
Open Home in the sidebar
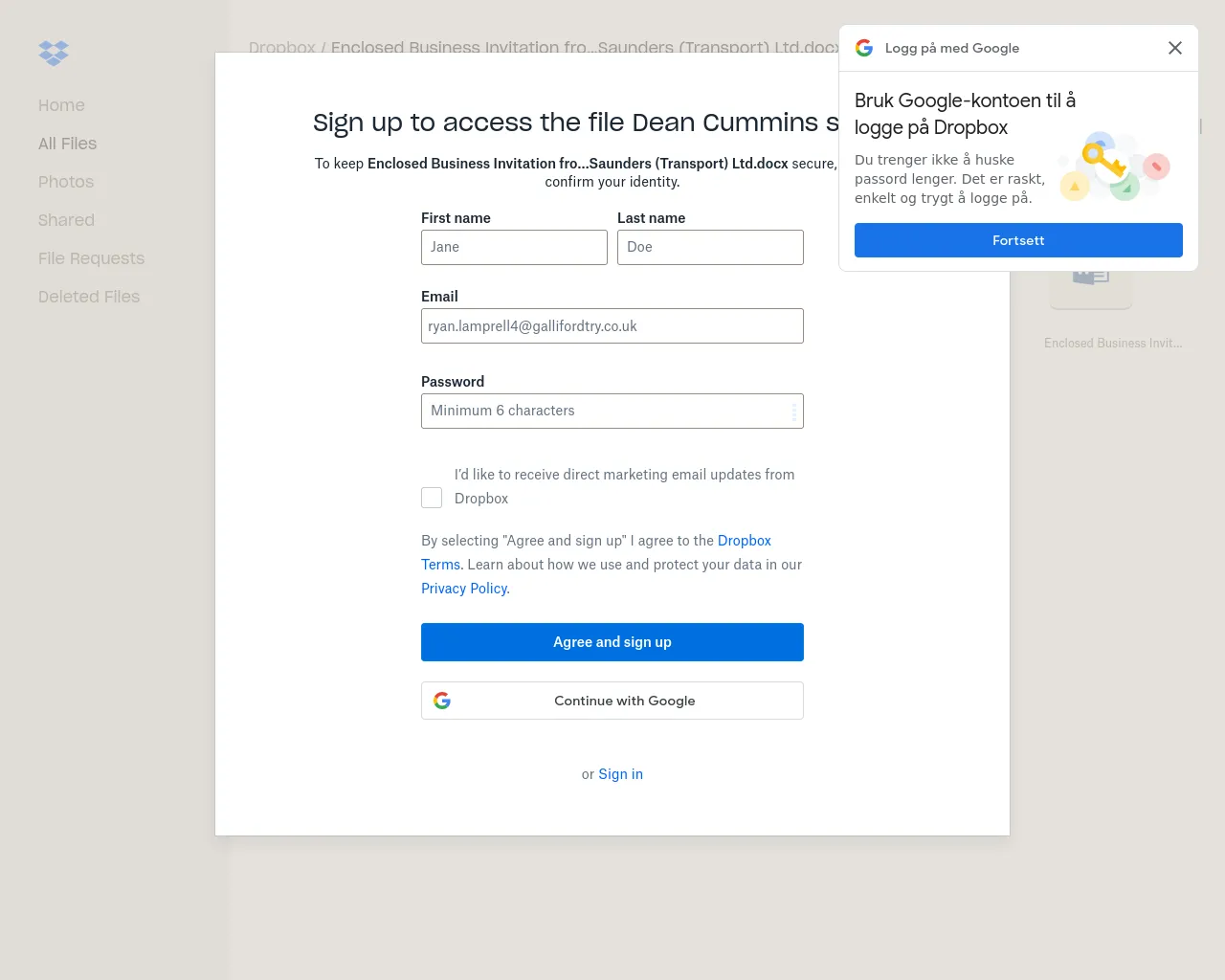tap(61, 105)
